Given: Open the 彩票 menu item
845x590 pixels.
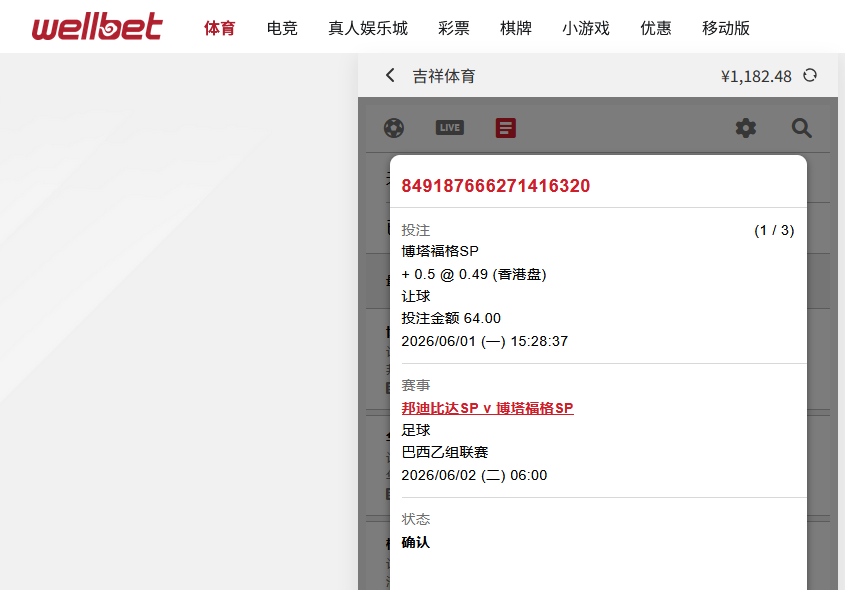Looking at the screenshot, I should point(454,28).
